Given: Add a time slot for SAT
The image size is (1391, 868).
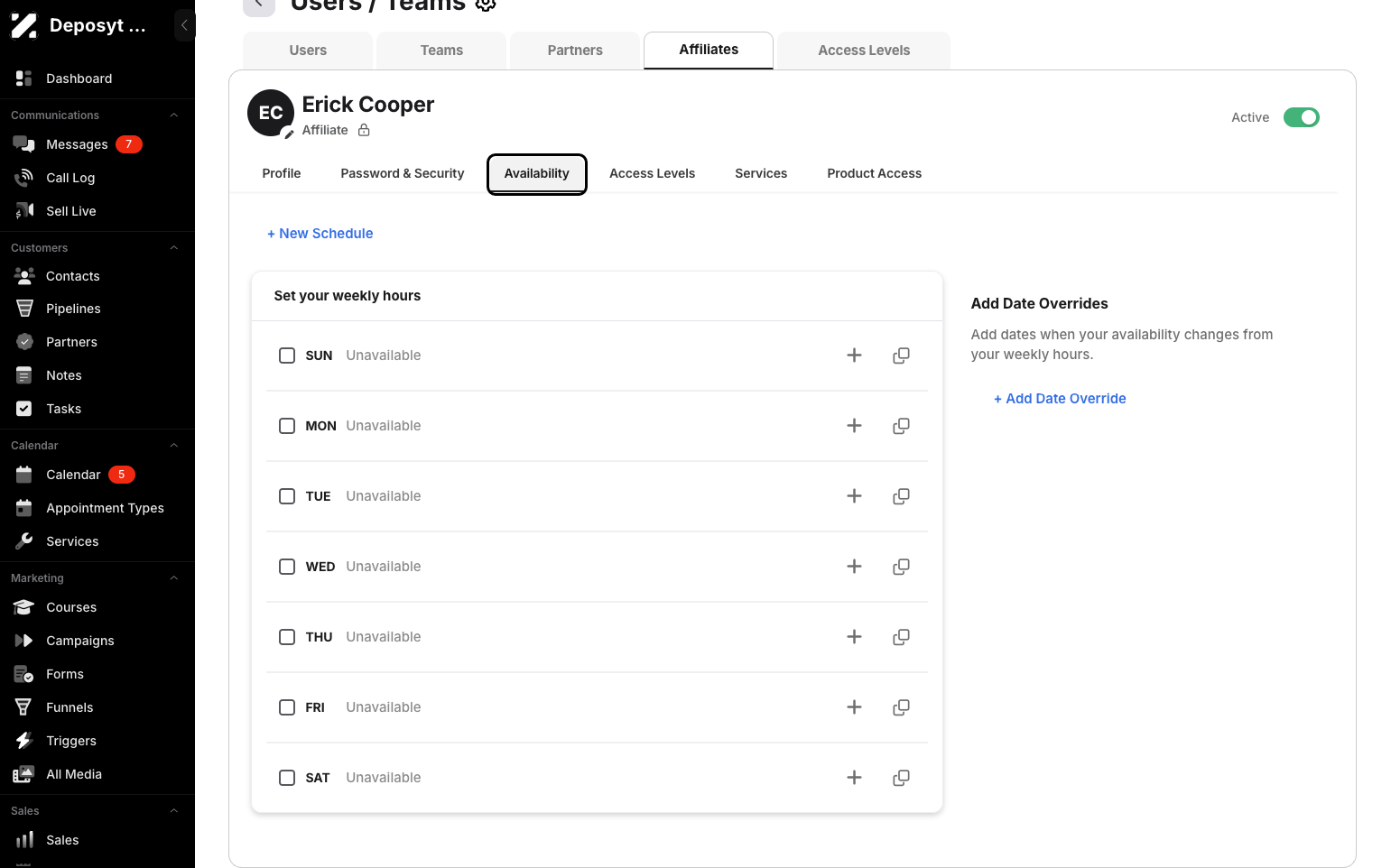Looking at the screenshot, I should coord(854,778).
